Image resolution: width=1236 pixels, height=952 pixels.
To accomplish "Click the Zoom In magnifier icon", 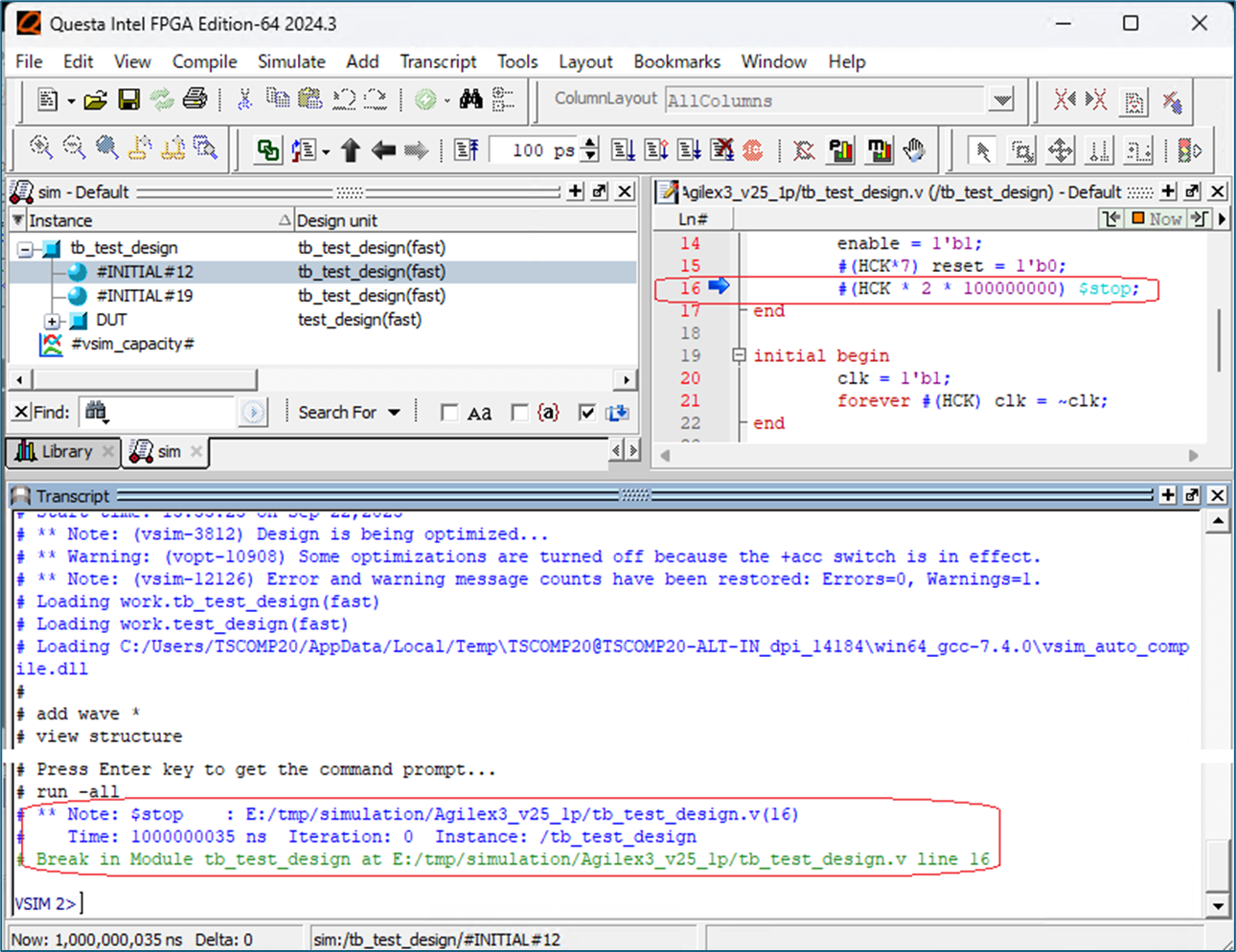I will 41,147.
